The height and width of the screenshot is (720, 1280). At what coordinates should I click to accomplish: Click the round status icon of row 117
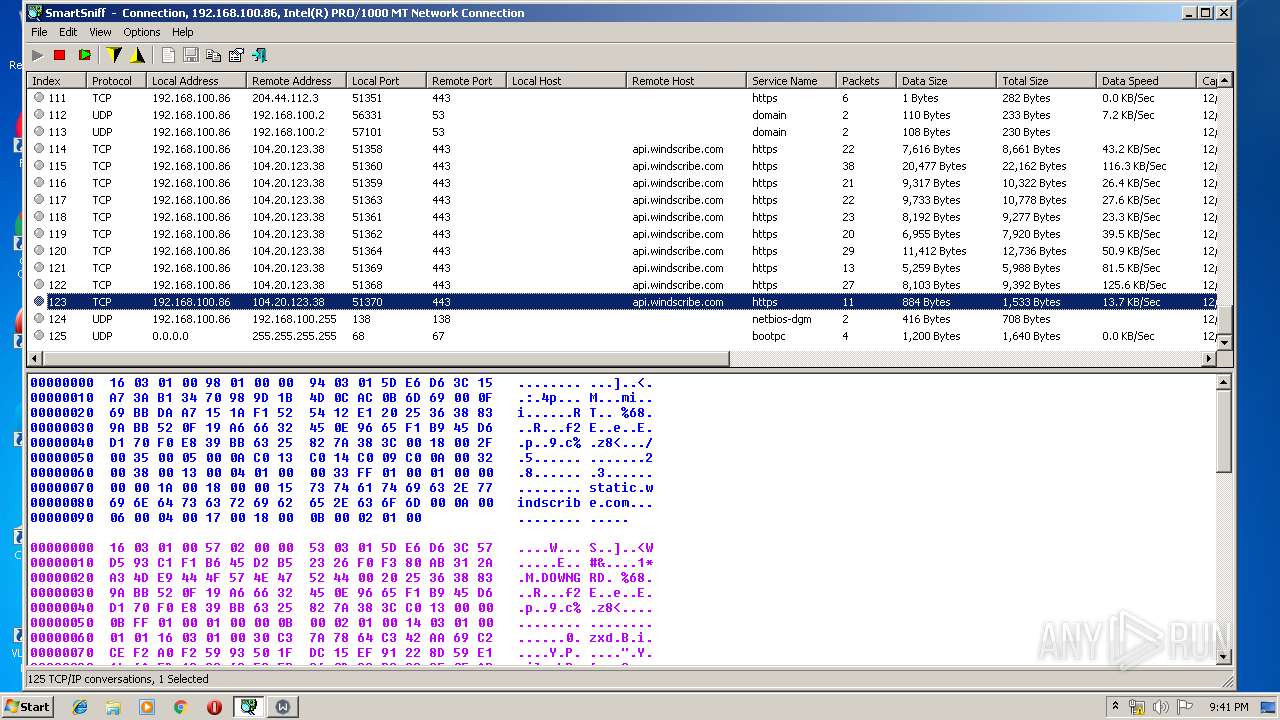pyautogui.click(x=39, y=200)
